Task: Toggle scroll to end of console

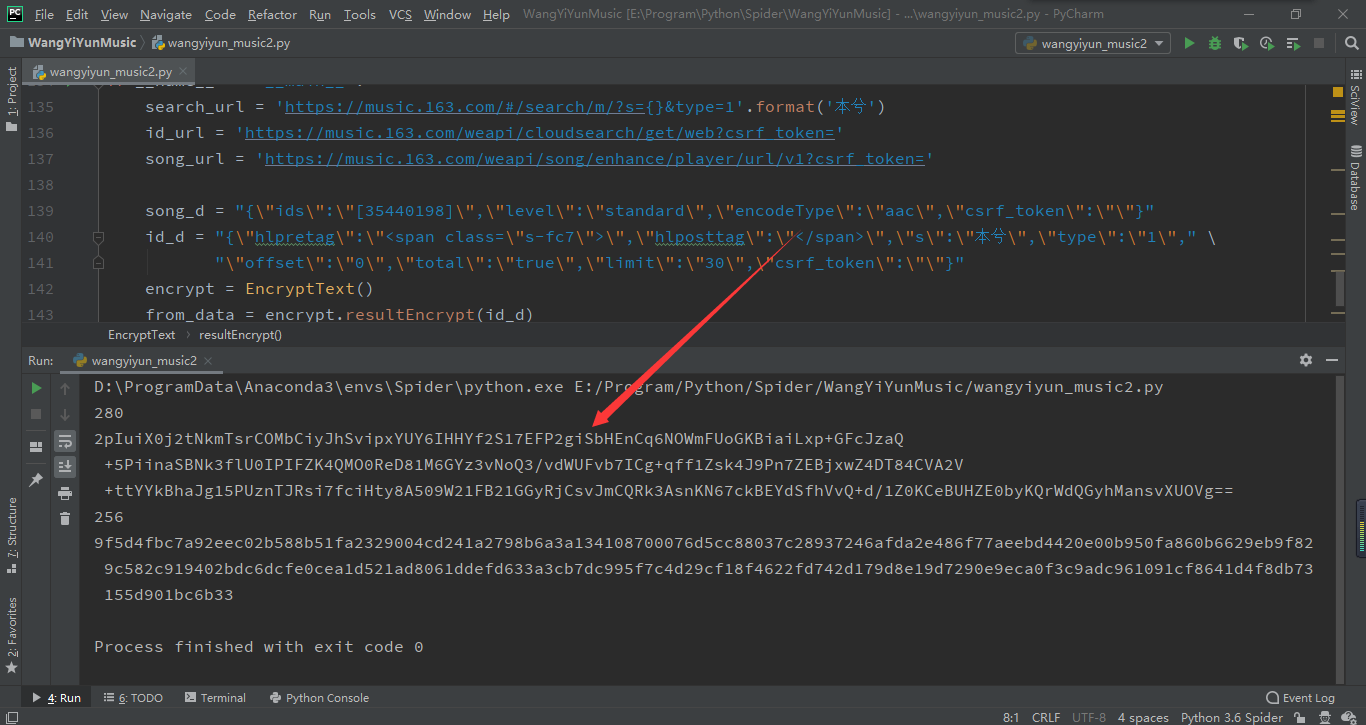Action: [65, 466]
